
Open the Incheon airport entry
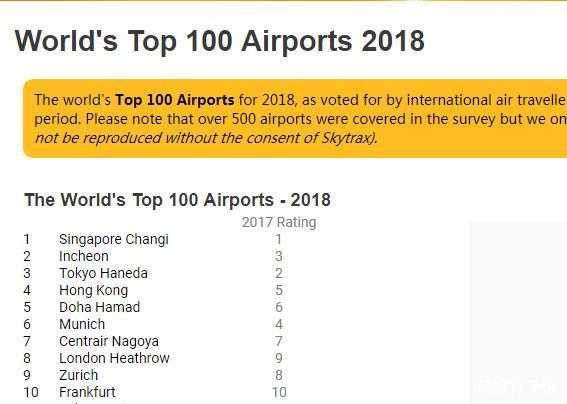tap(84, 256)
